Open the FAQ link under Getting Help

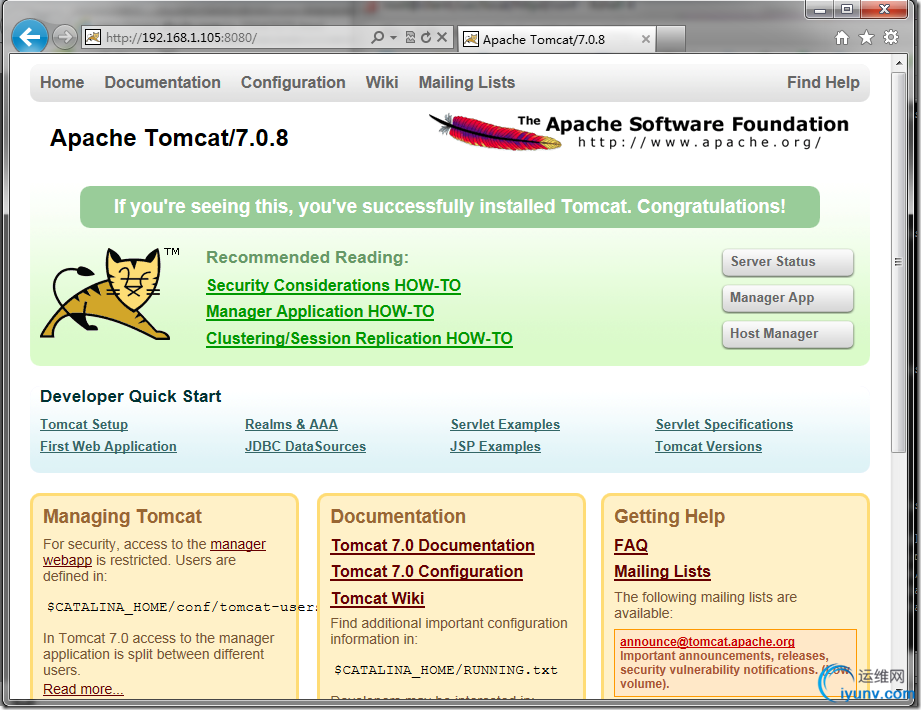[631, 546]
